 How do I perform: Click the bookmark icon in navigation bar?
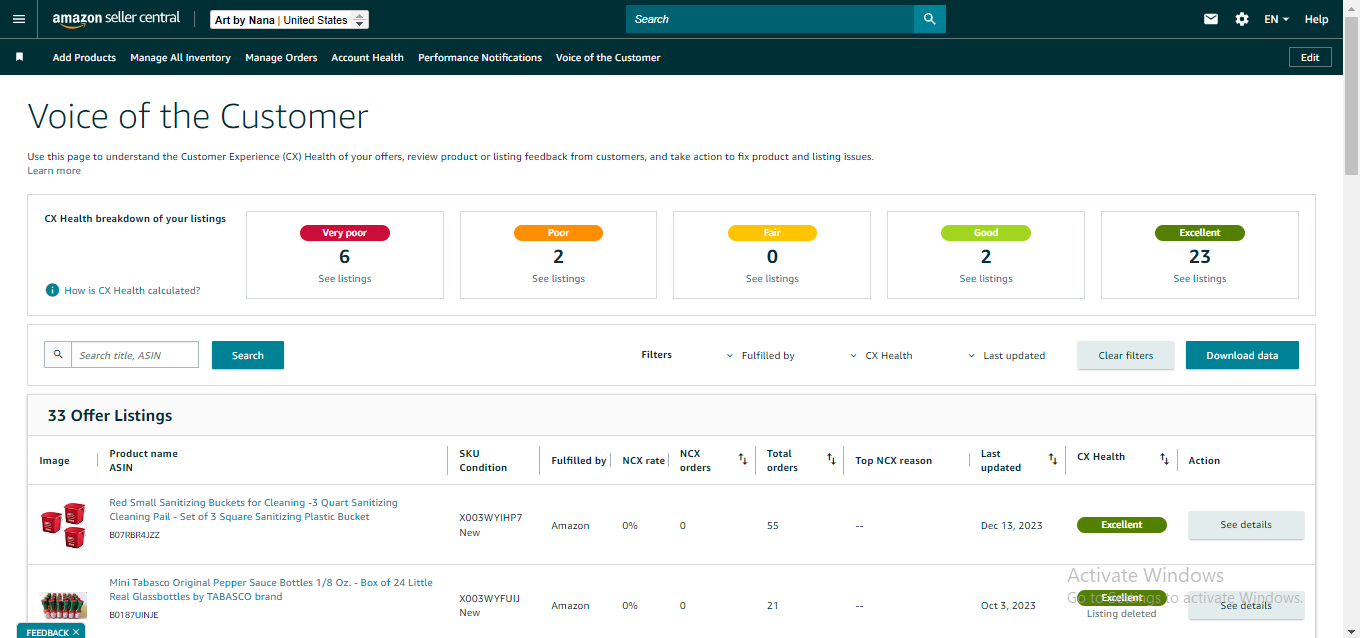coord(19,57)
